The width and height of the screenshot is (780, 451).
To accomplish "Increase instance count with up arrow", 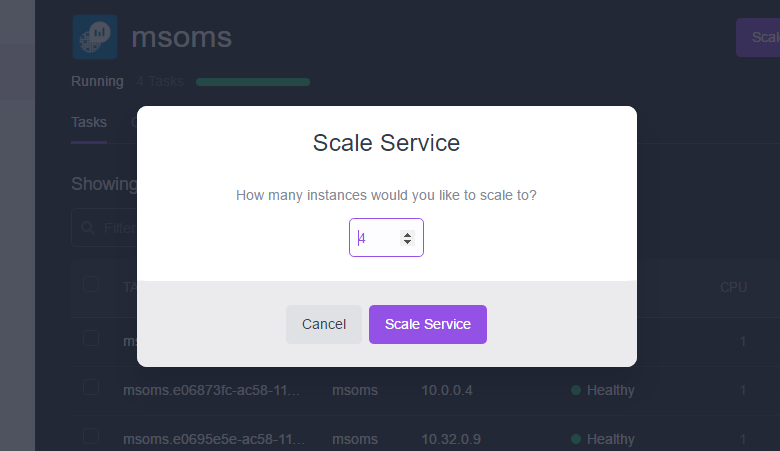I will point(407,235).
